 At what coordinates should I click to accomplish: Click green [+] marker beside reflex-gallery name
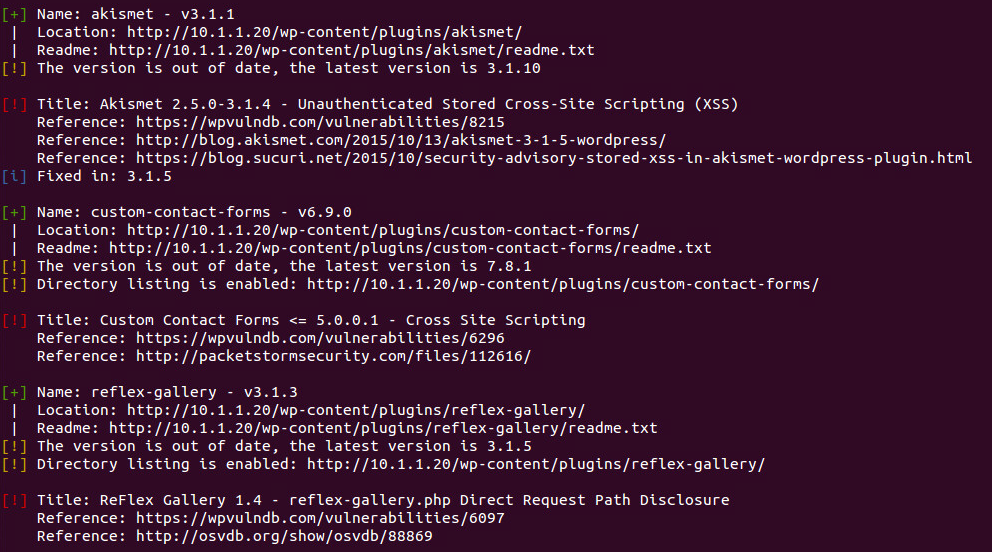14,393
